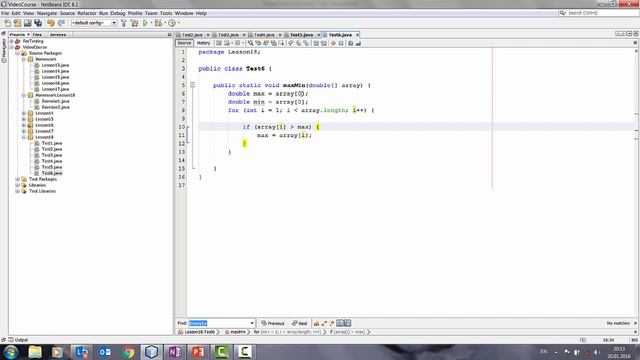The width and height of the screenshot is (640, 360).
Task: Switch to the Services panel tab
Action: (58, 35)
